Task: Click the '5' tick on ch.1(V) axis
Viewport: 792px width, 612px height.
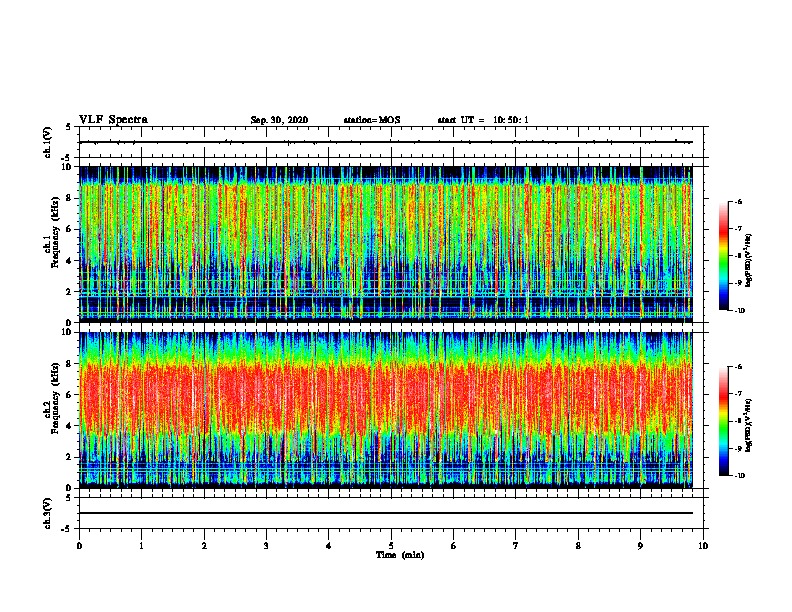Action: 70,127
